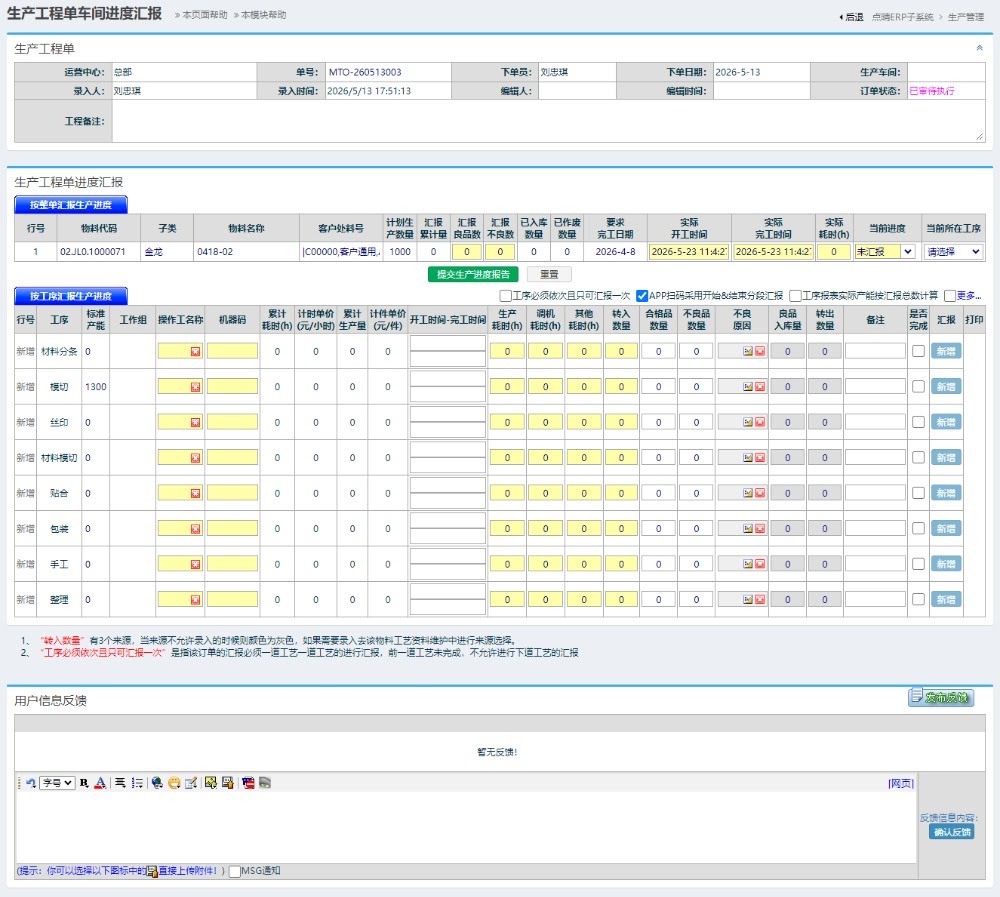Click 新增 button in 包装 row
1000x897 pixels.
tap(946, 529)
